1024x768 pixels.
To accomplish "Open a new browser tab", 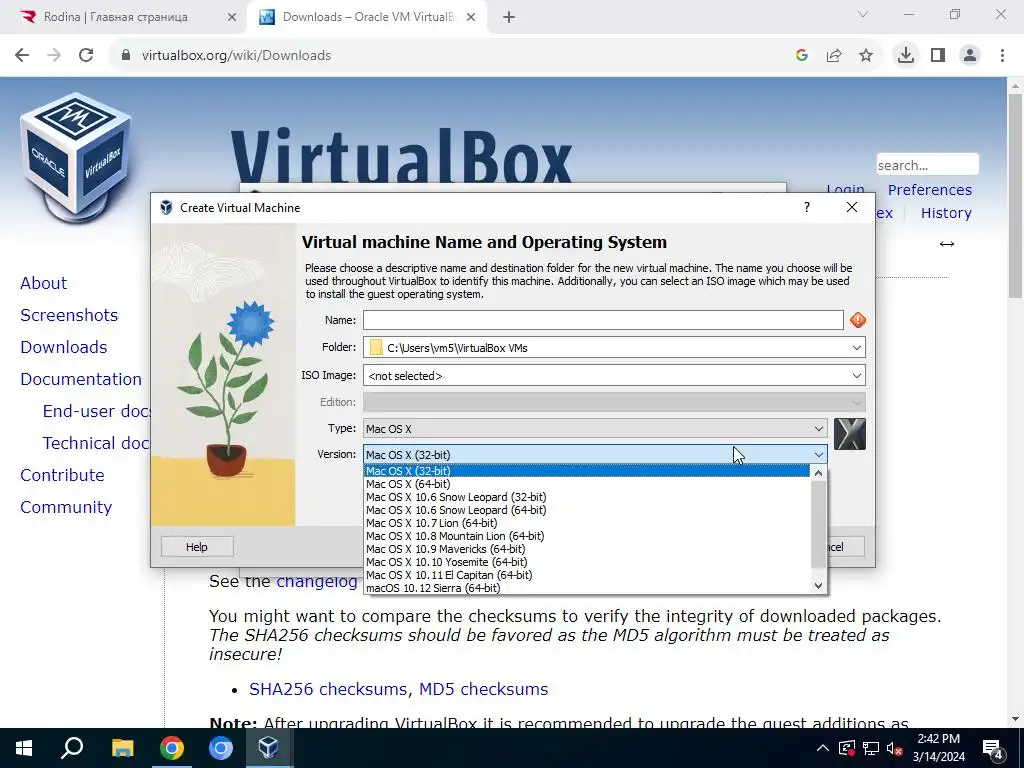I will (x=509, y=18).
